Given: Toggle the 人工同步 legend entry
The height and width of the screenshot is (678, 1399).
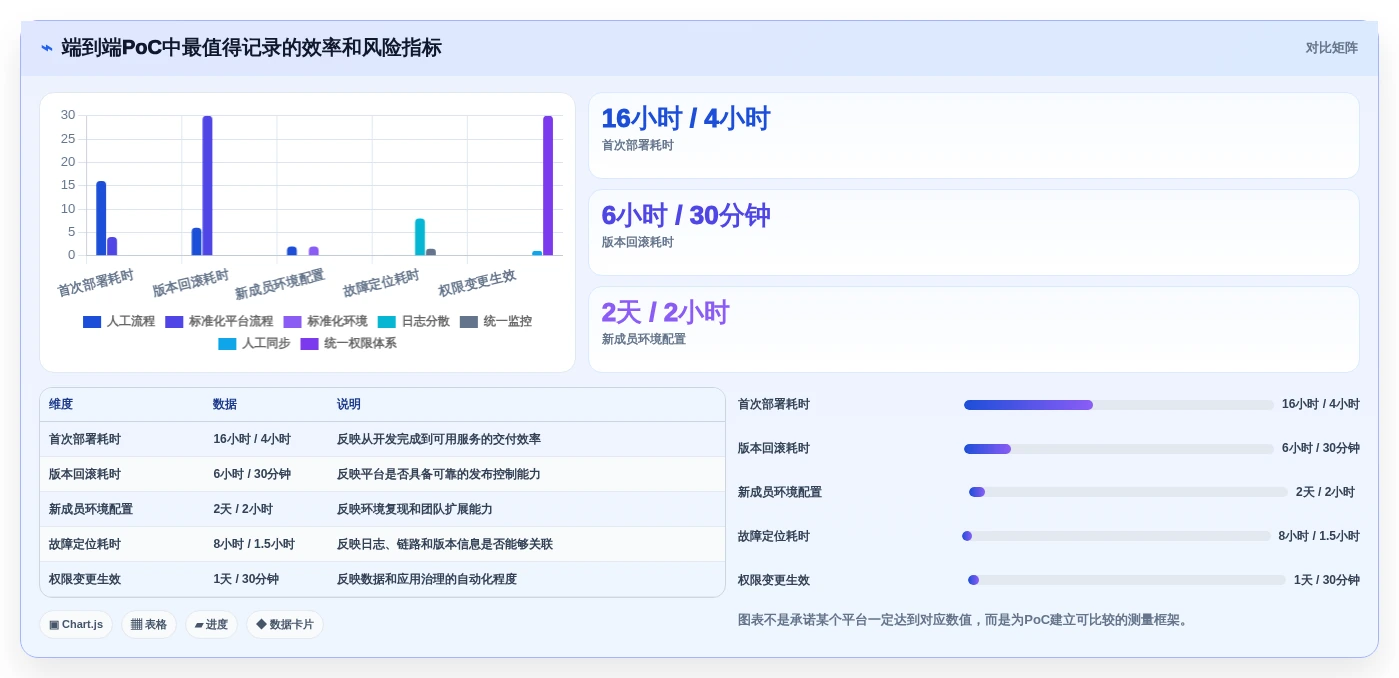Looking at the screenshot, I should click(x=254, y=344).
